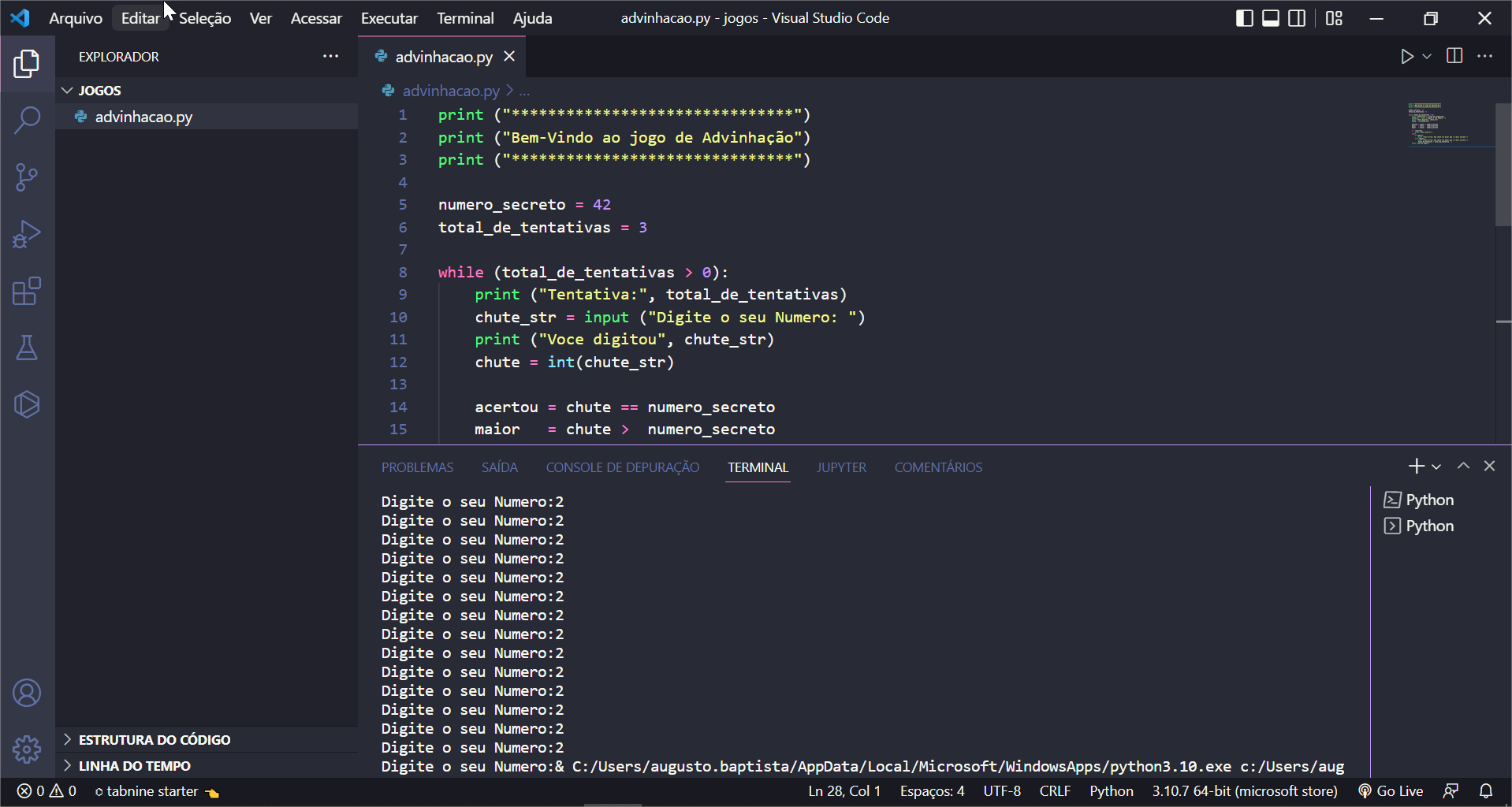This screenshot has height=807, width=1512.
Task: Toggle primary side bar visibility
Action: coord(1245,18)
